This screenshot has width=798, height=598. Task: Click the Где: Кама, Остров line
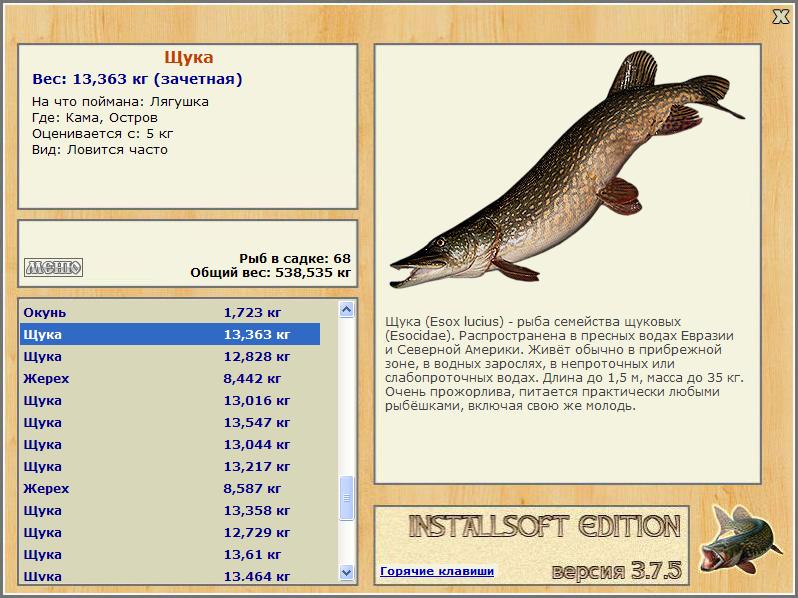pos(95,118)
